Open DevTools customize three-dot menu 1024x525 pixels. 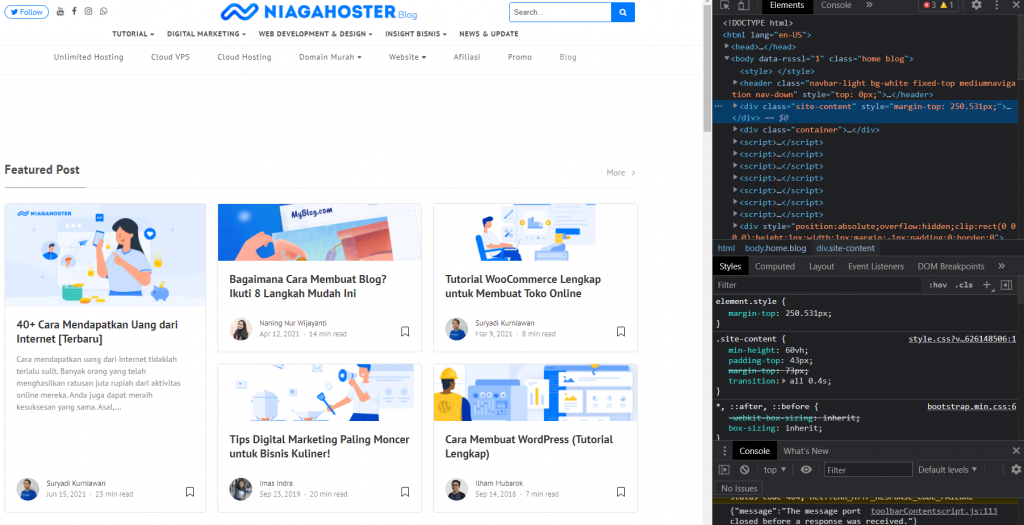997,5
